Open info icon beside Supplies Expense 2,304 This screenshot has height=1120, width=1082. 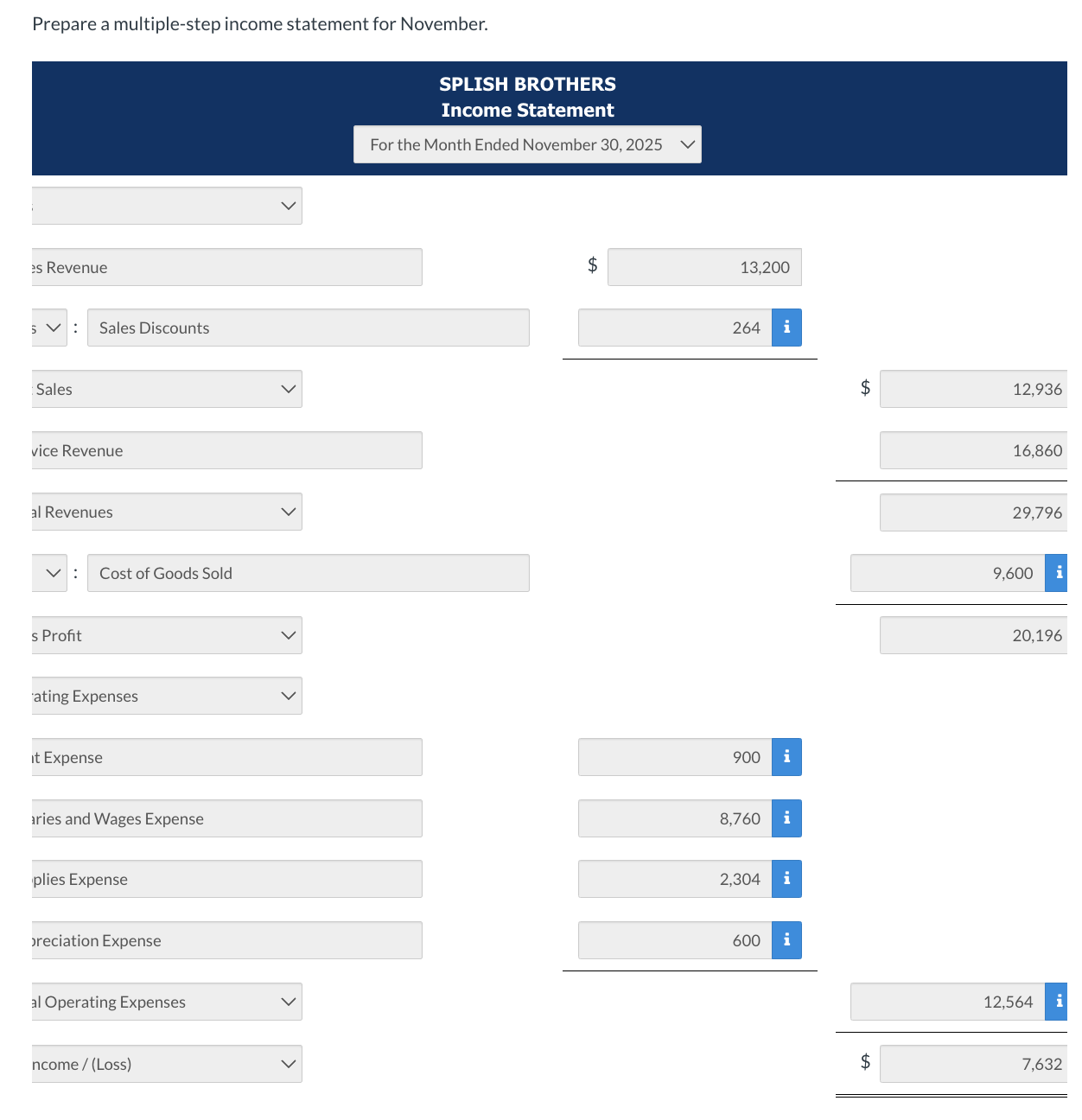point(786,879)
